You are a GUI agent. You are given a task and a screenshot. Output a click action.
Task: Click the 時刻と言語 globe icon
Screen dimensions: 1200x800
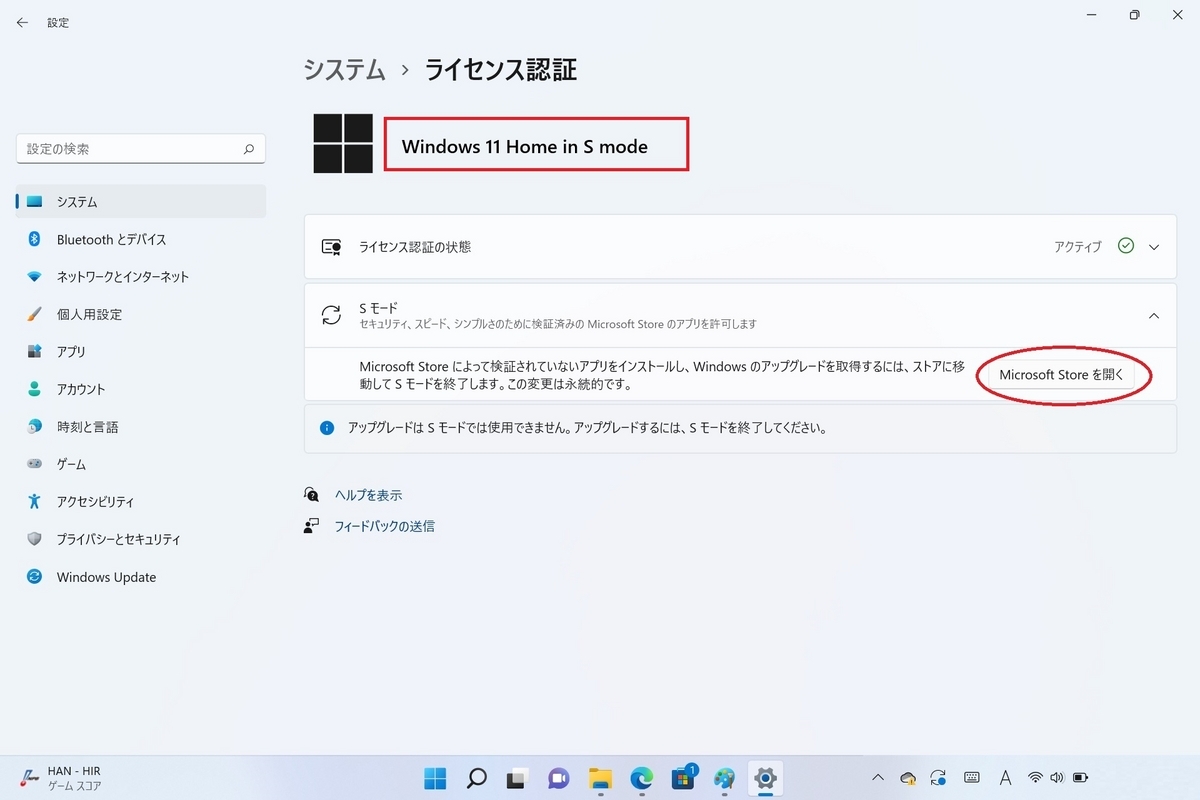click(x=35, y=427)
